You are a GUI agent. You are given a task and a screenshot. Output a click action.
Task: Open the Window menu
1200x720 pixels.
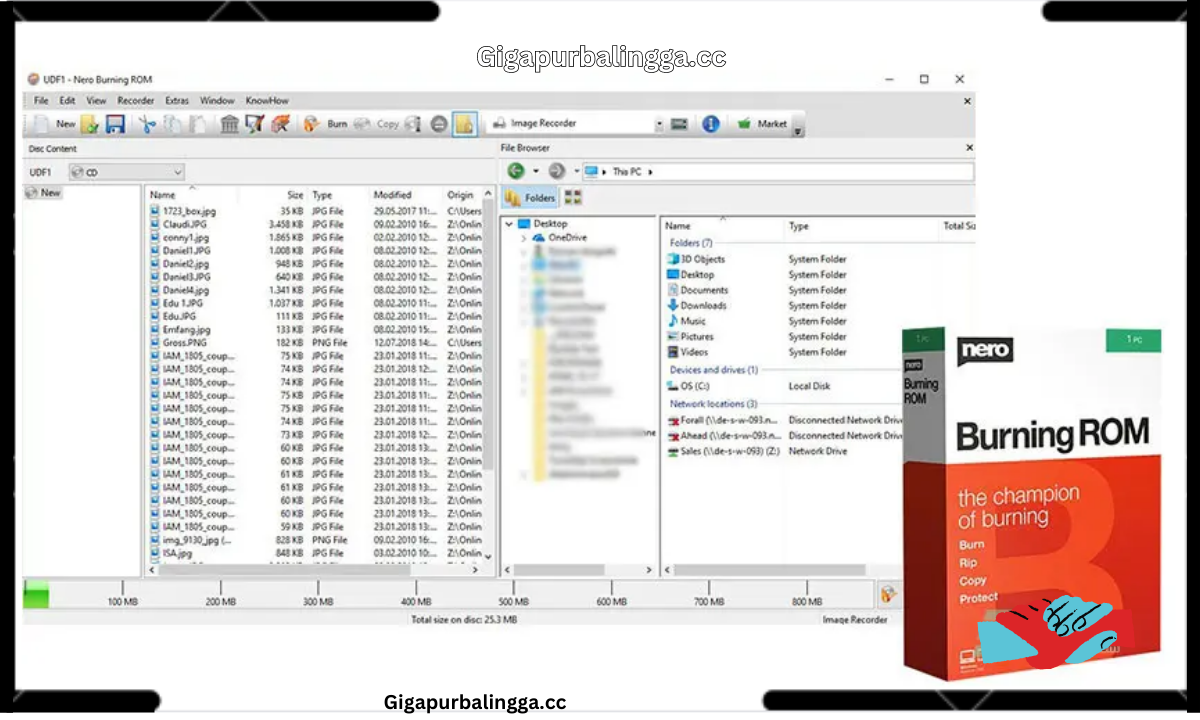217,100
